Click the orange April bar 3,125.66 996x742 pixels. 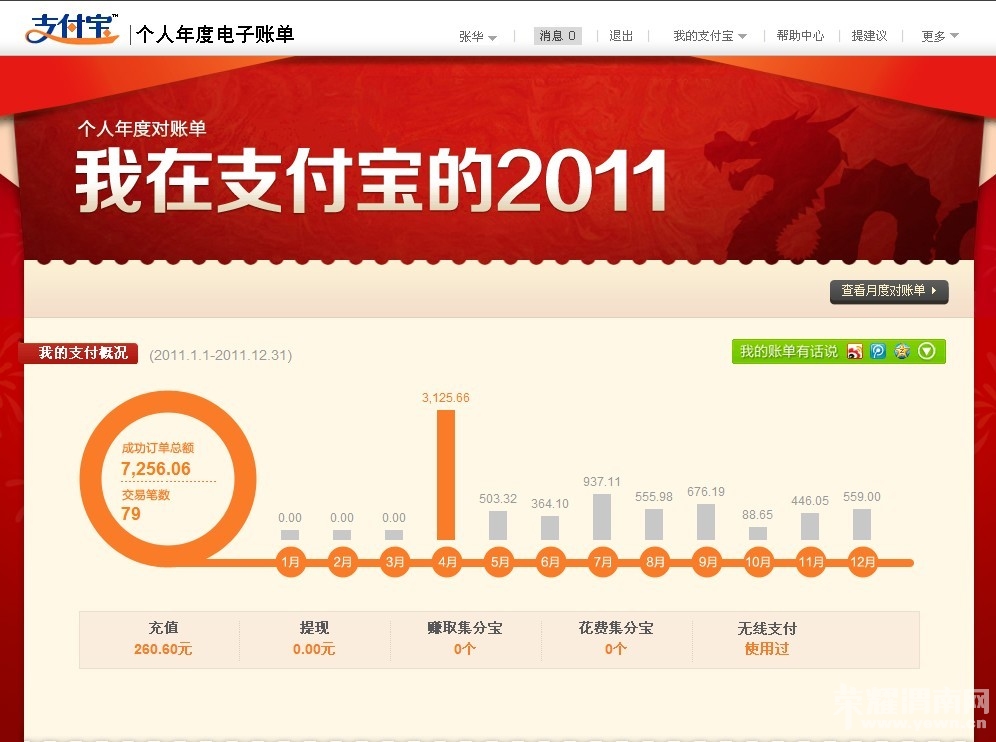click(x=446, y=475)
